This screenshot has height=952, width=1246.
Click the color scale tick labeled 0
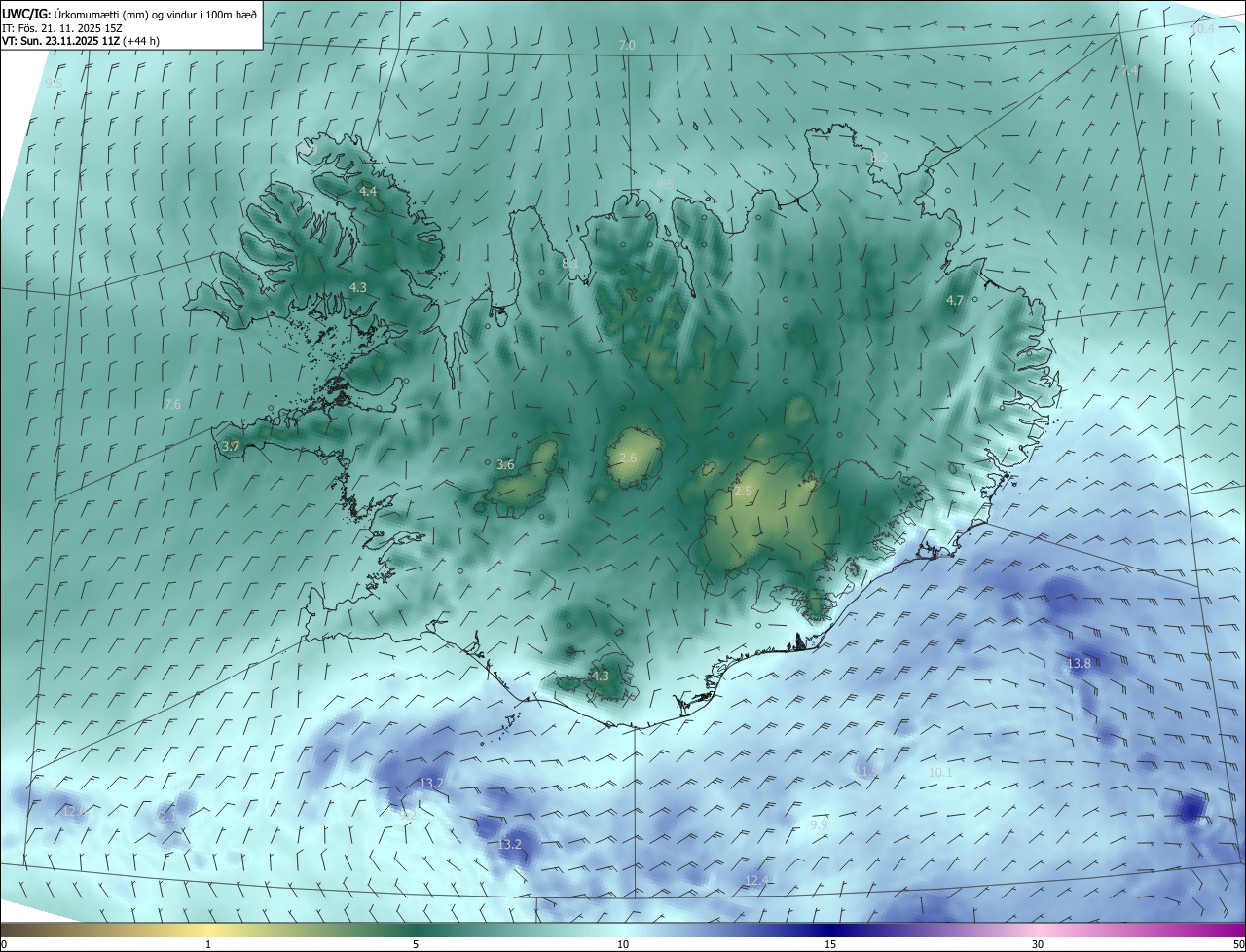(3, 944)
